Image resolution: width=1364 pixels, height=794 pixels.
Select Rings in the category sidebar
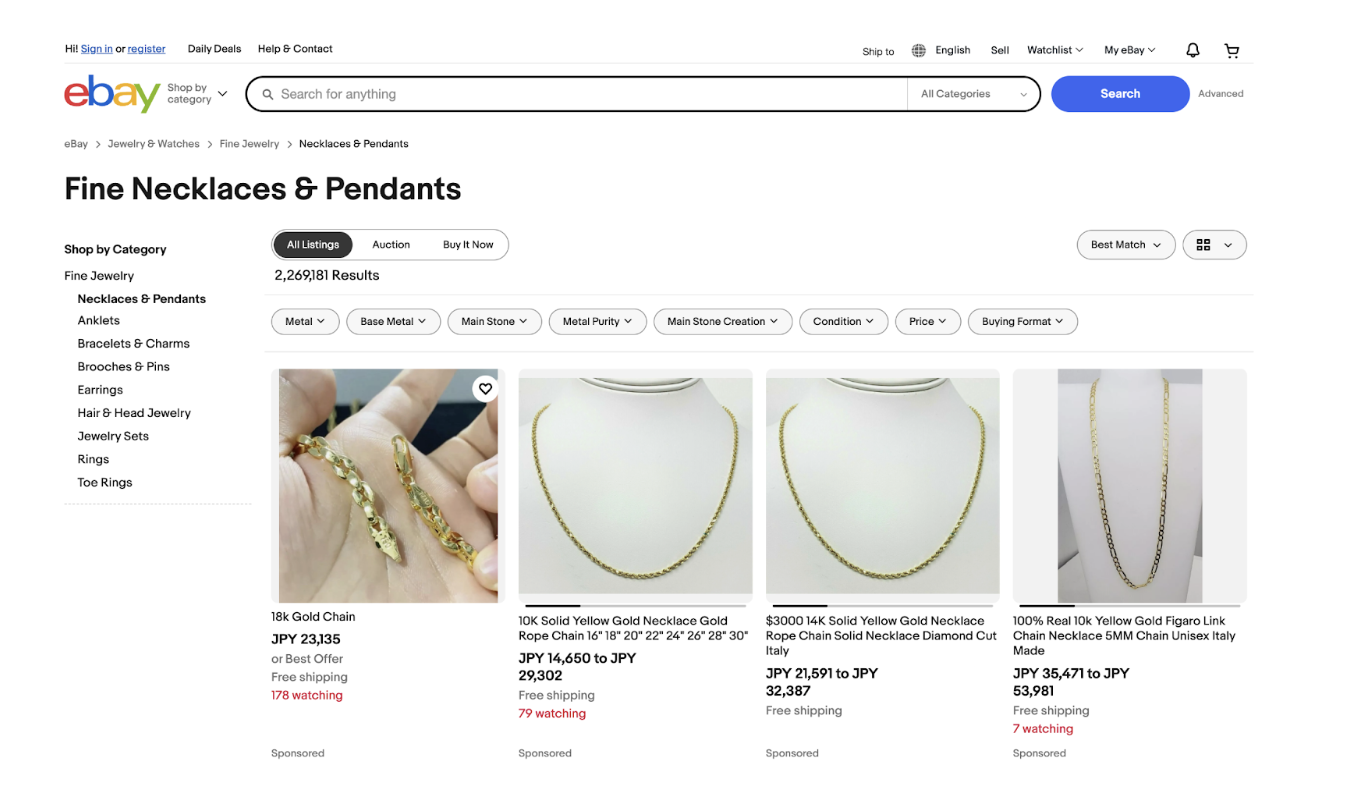(93, 459)
